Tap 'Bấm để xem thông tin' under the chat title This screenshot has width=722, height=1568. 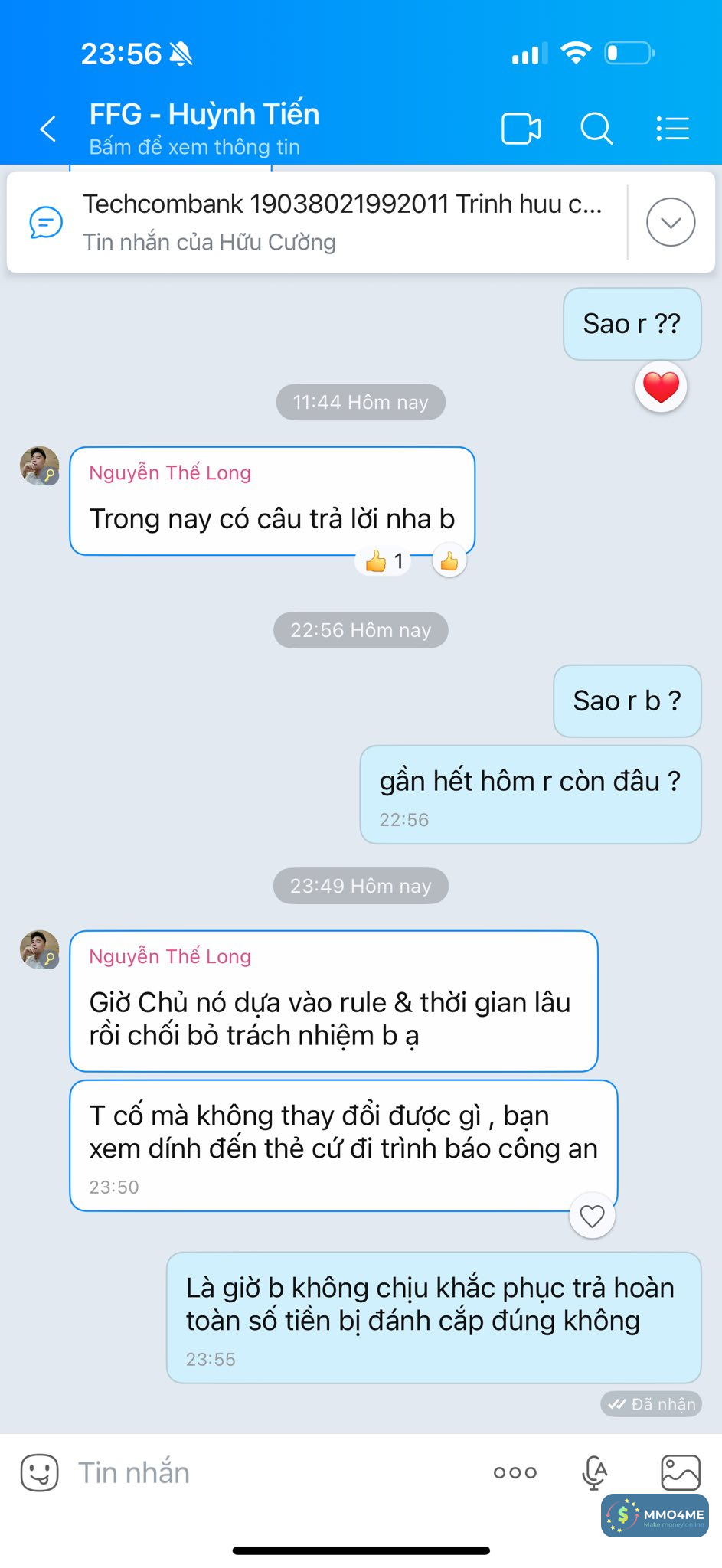click(194, 147)
